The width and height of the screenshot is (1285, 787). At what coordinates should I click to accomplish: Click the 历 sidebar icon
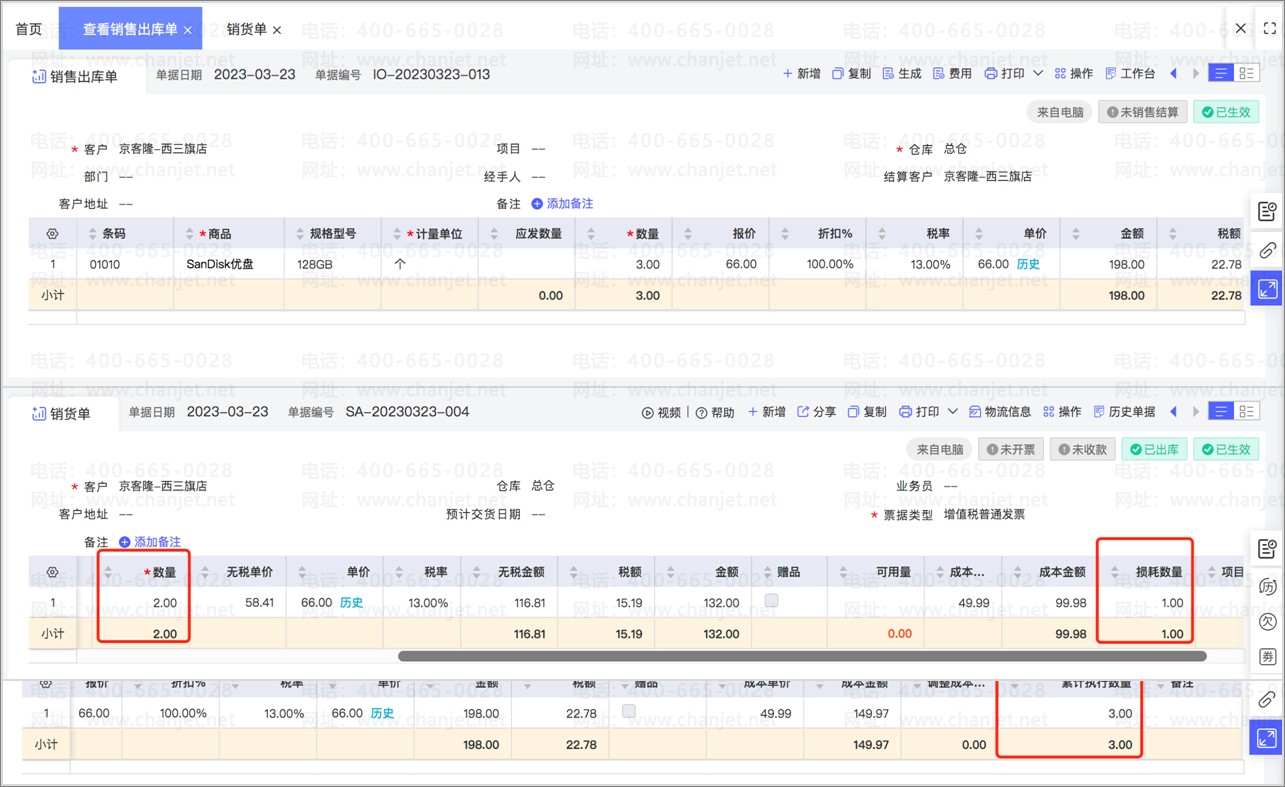[x=1267, y=585]
